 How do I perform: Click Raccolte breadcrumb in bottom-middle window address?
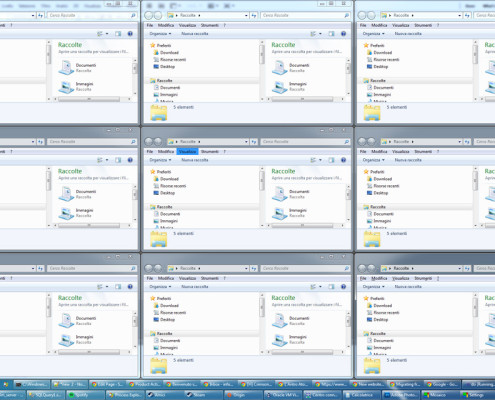point(188,268)
